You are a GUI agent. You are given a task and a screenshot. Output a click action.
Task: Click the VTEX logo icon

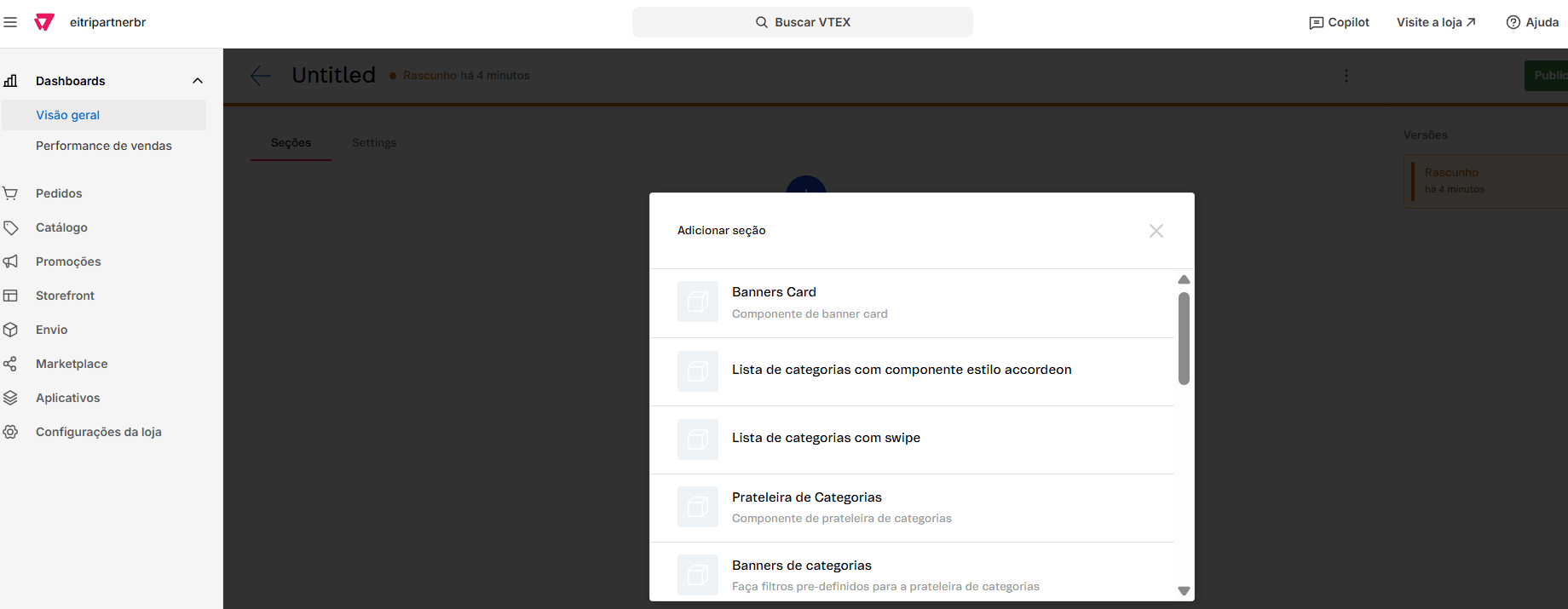click(x=44, y=22)
